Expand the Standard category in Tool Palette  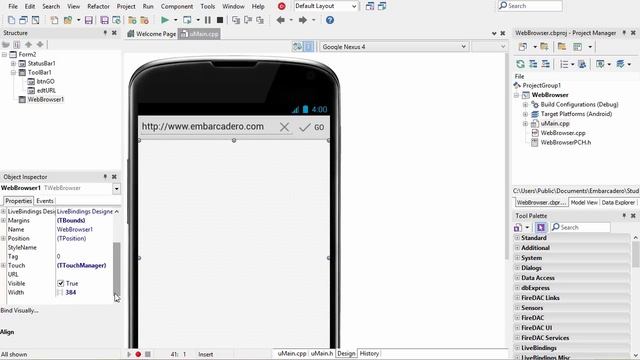tap(517, 238)
